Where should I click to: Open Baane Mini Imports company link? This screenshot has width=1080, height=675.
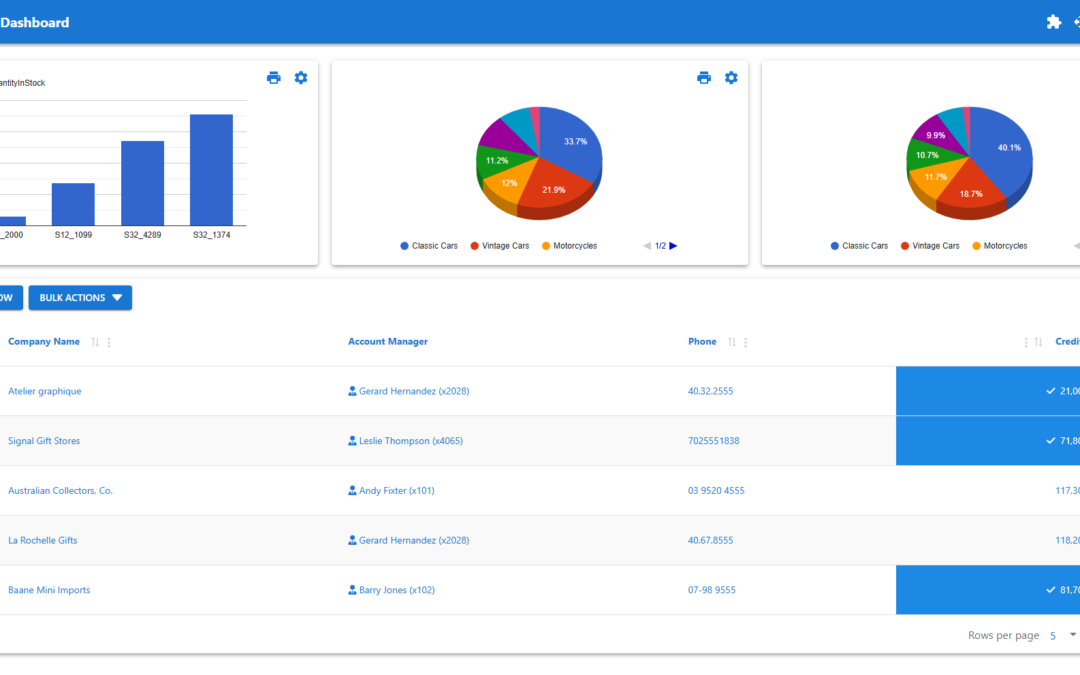pos(49,590)
